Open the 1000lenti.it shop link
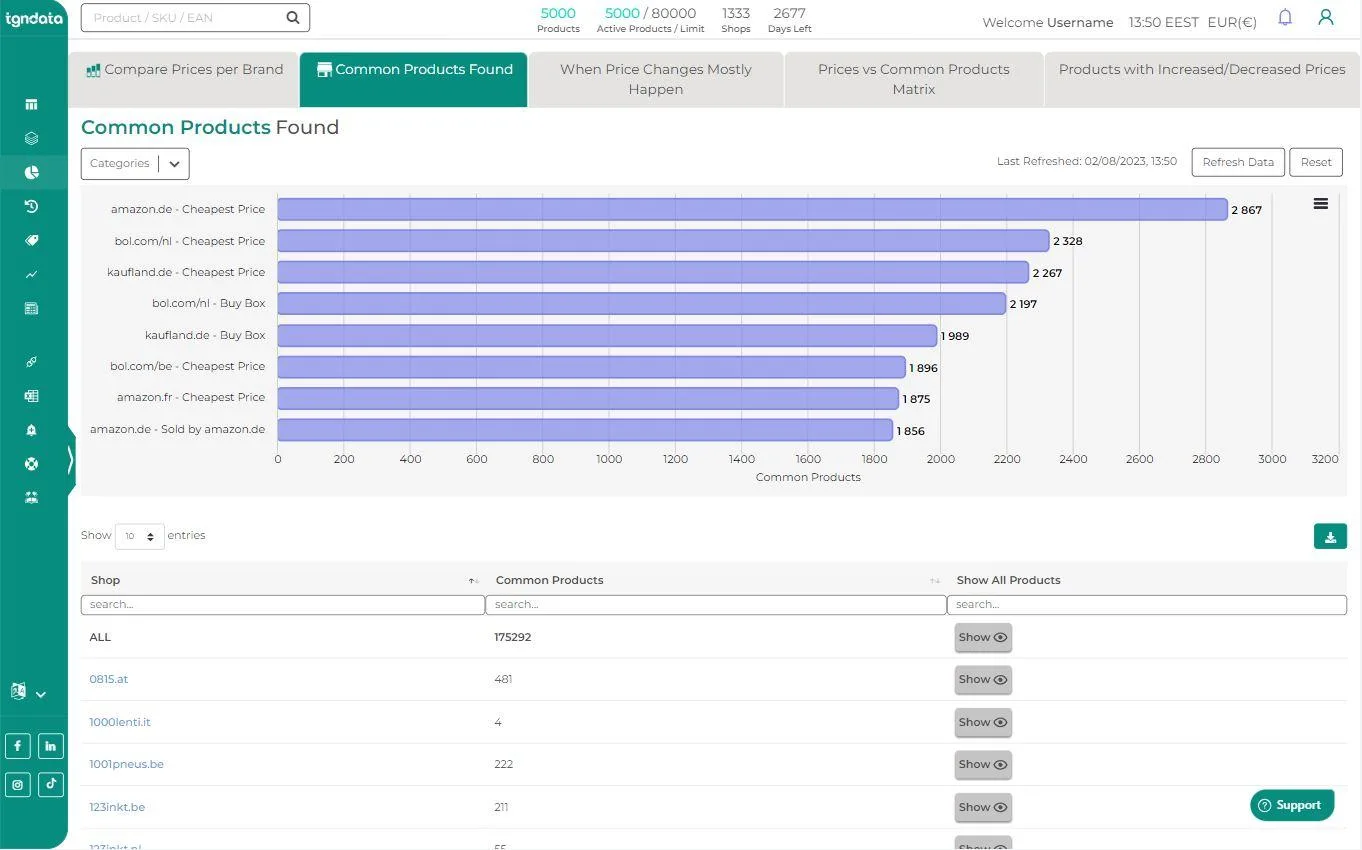The width and height of the screenshot is (1362, 850). [x=120, y=723]
